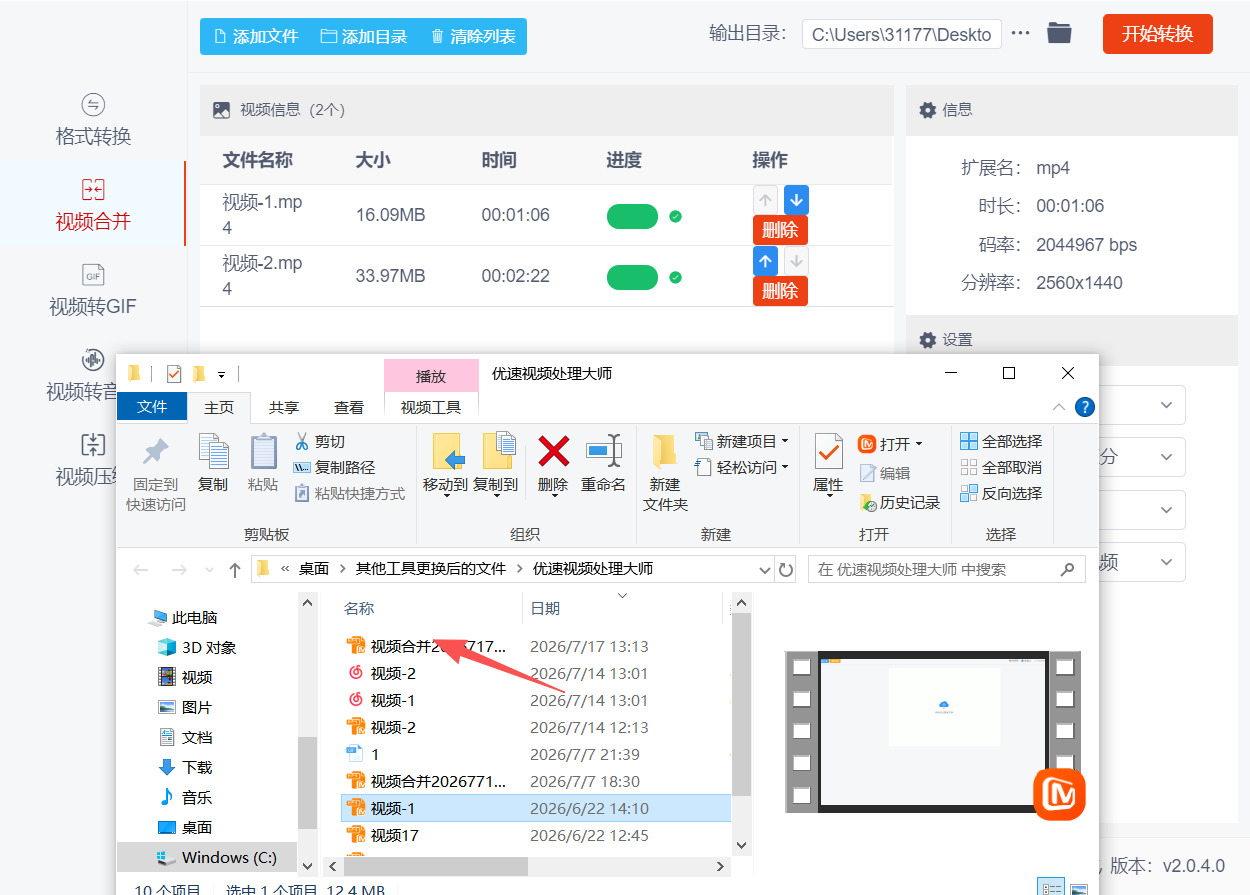Switch to the 查看 ribbon tab
Image resolution: width=1250 pixels, height=895 pixels.
pos(349,407)
